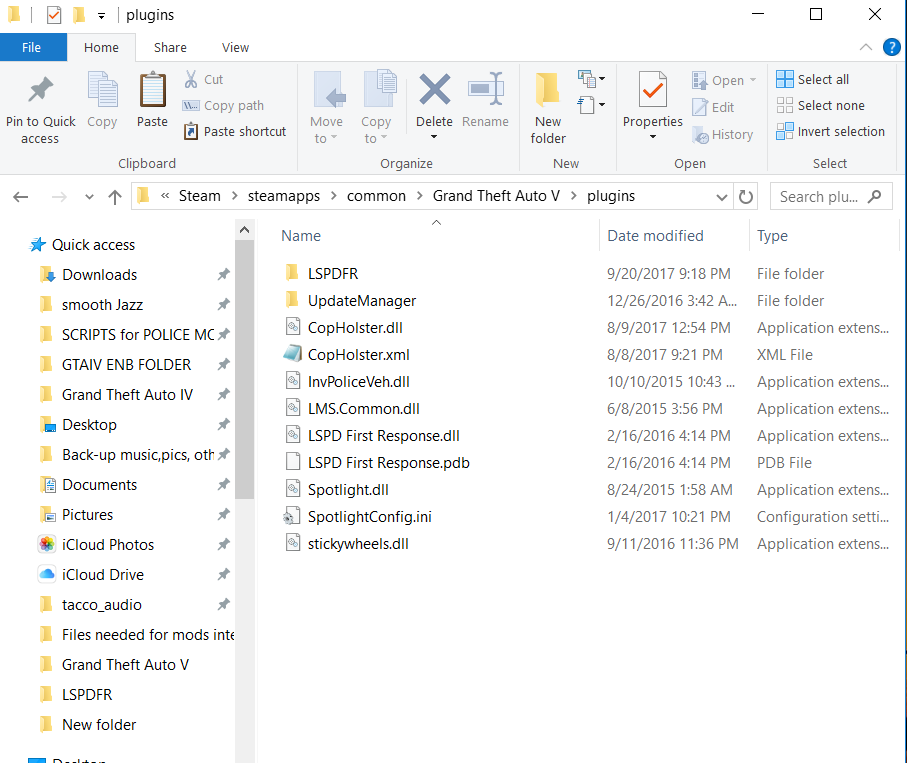Click Paste shortcut in the ribbon
Screen dimensions: 907x763
pos(235,131)
